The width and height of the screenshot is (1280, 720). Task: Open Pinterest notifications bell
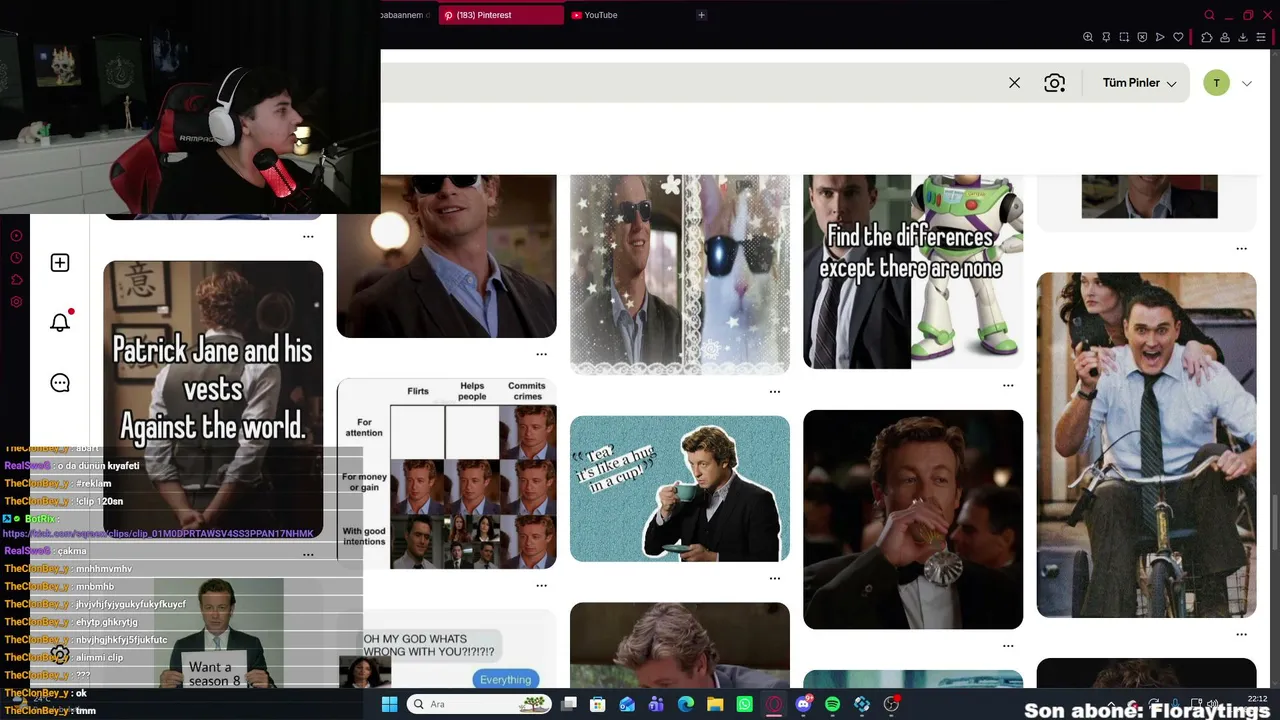[60, 322]
